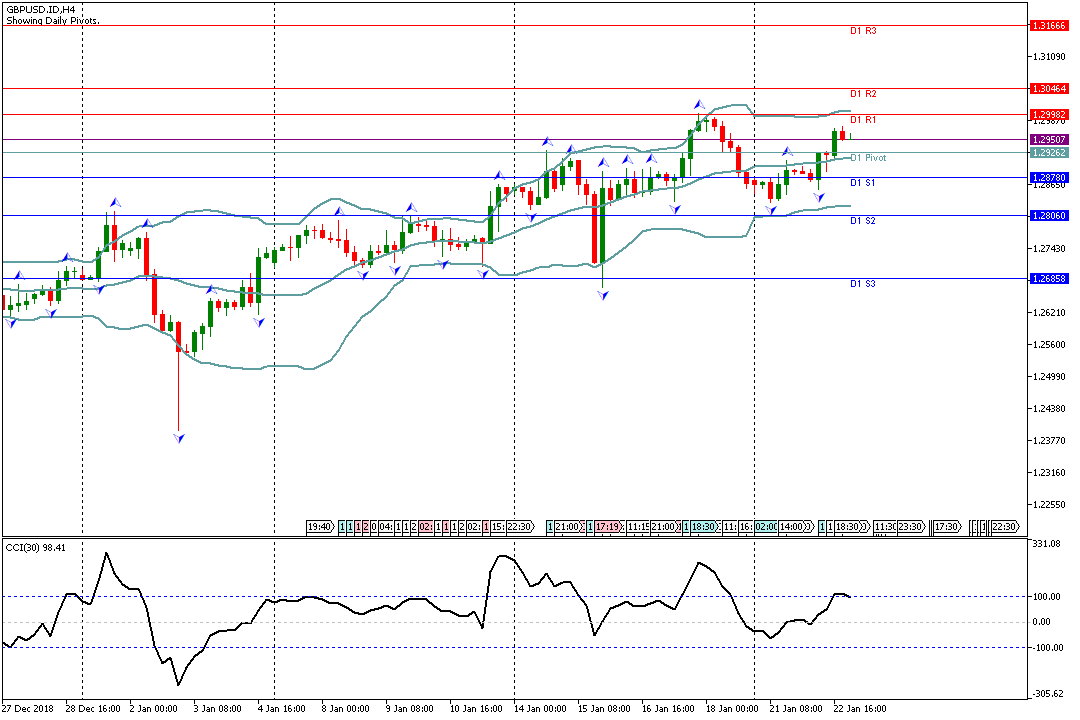
Task: Select the 14:00 event marker
Action: click(x=792, y=526)
